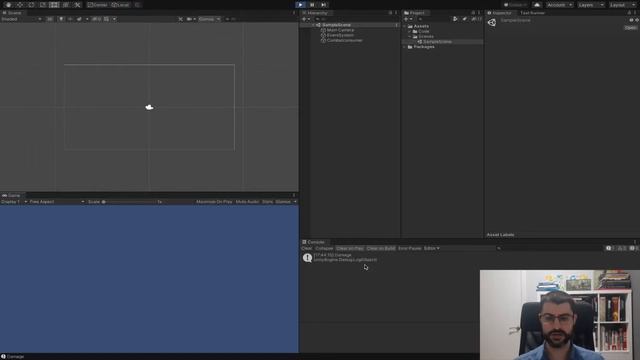Select the Rect tool

pos(54,5)
